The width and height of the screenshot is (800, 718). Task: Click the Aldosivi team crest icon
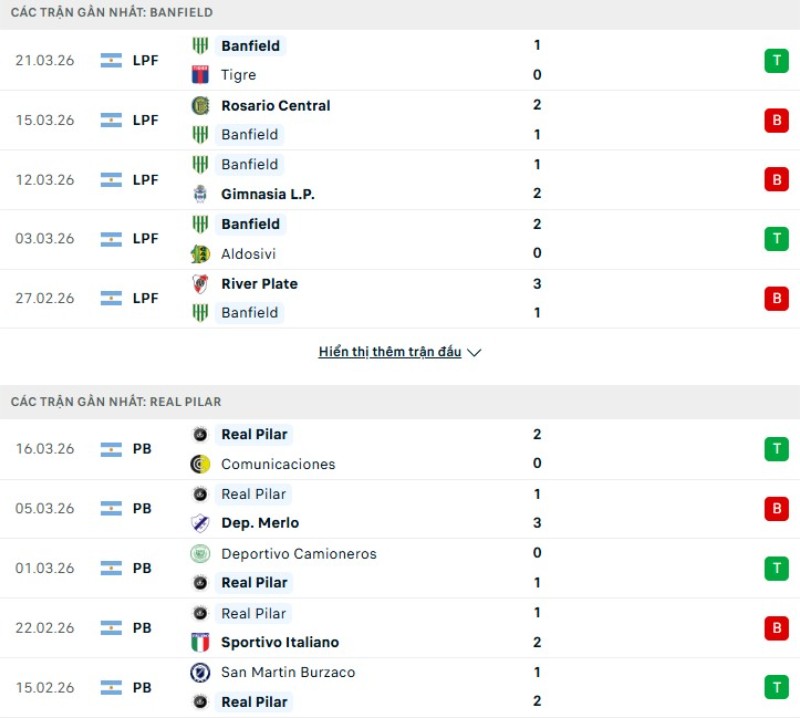(200, 254)
